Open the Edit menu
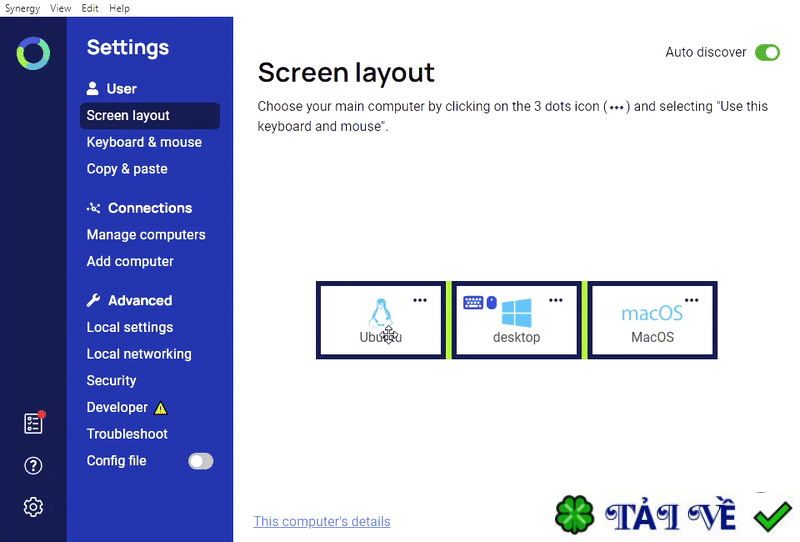Viewport: 800px width, 542px height. pyautogui.click(x=90, y=8)
